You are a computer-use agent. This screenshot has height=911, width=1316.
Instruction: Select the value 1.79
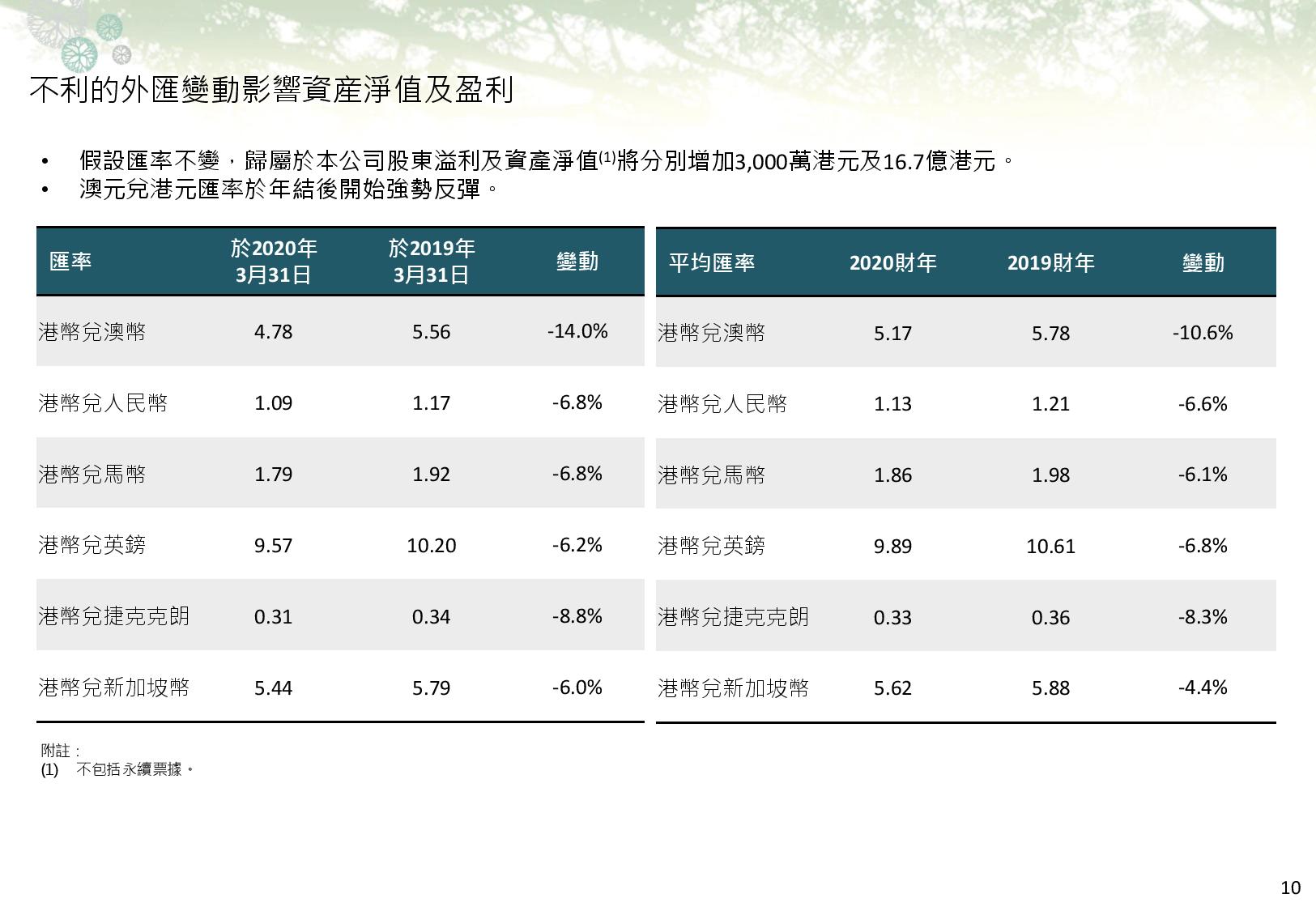click(274, 474)
